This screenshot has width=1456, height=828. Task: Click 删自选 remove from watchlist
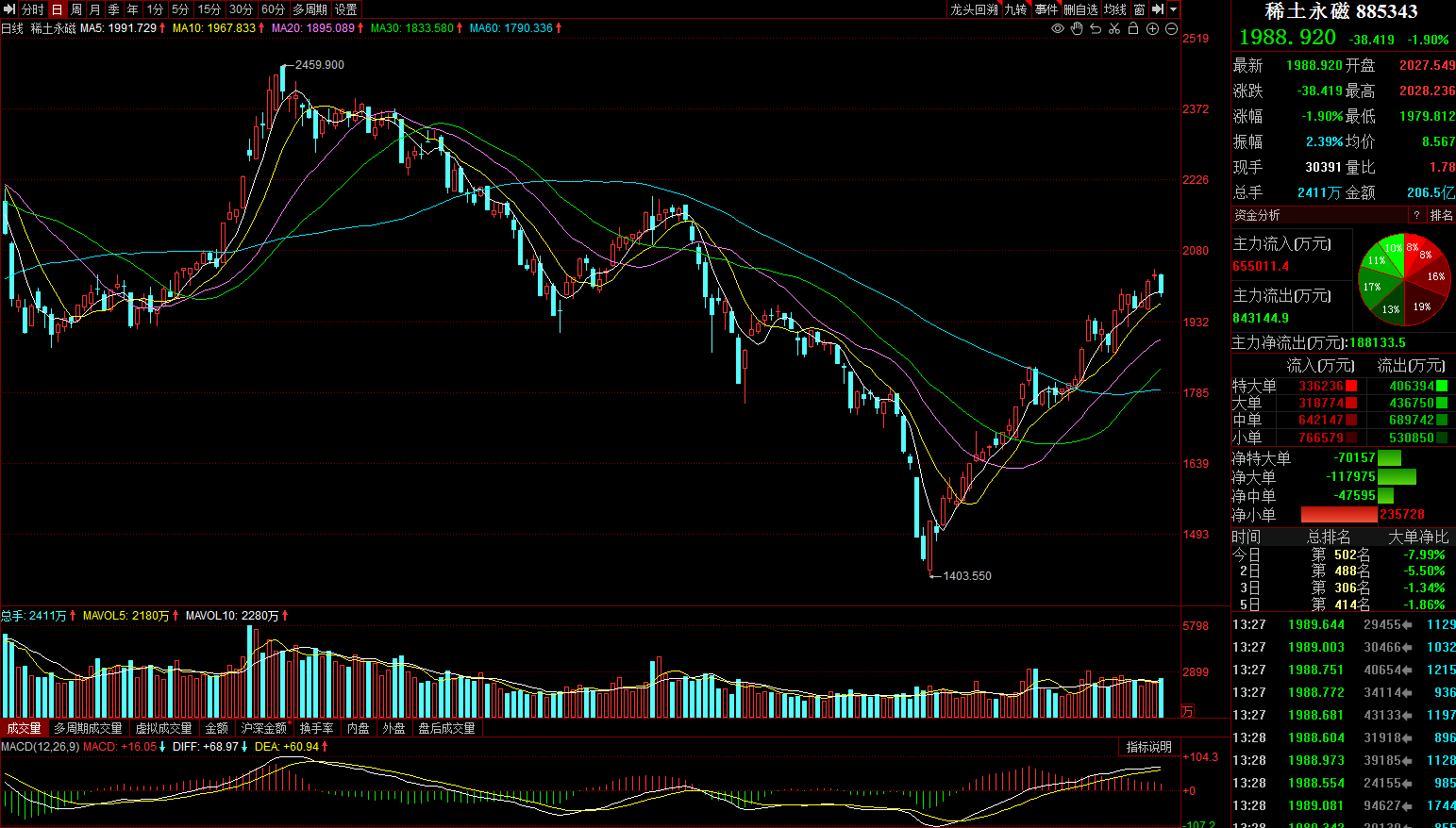[x=1081, y=9]
